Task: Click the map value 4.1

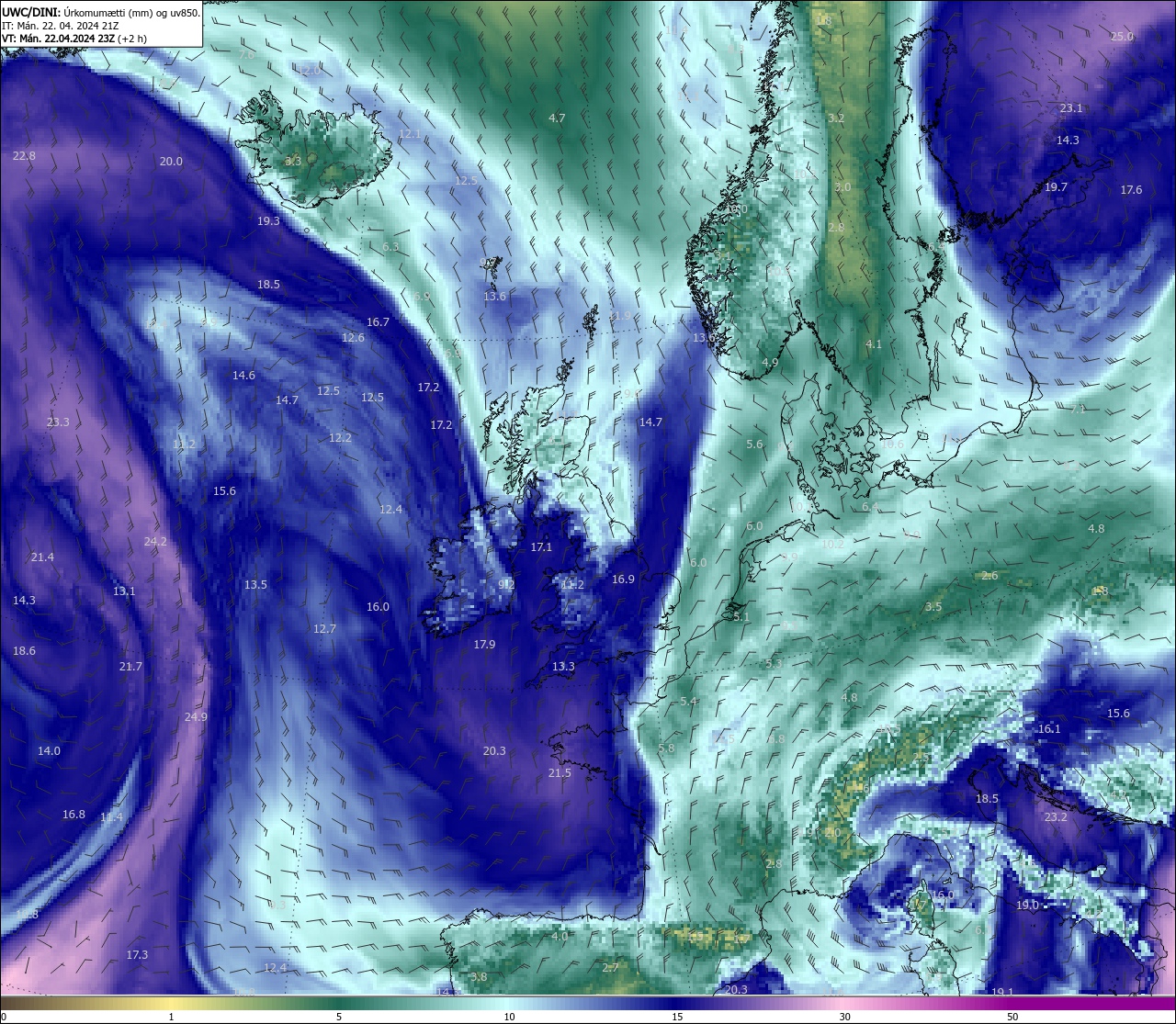Action: pos(874,344)
